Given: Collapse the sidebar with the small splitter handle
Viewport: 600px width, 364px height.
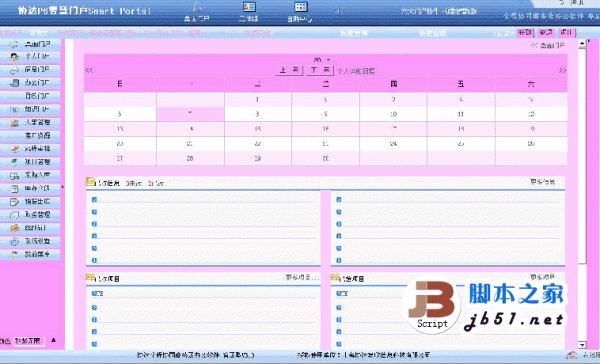Looking at the screenshot, I should pos(62,187).
